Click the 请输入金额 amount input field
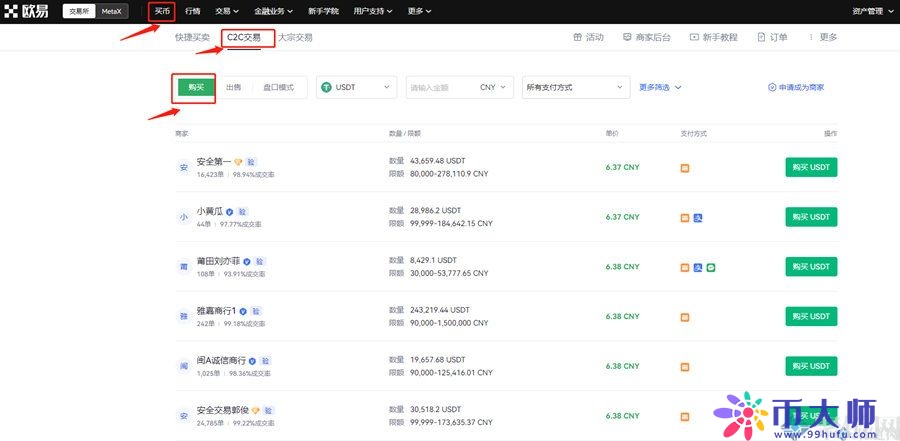The image size is (900, 441). (x=438, y=87)
